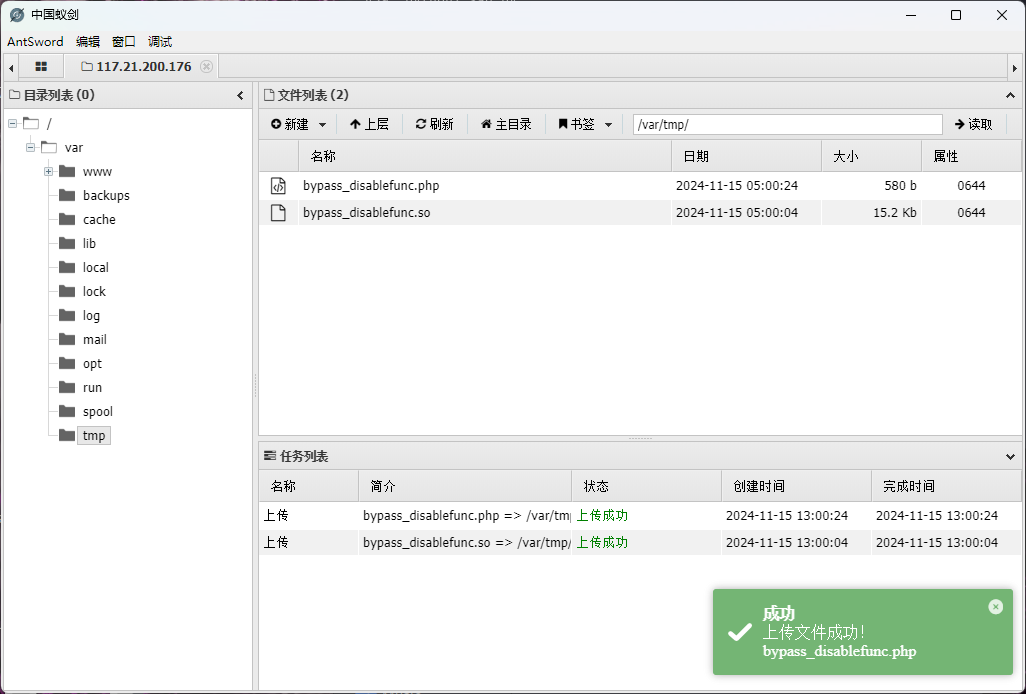Open the AntSword menu
This screenshot has height=694, width=1026.
35,42
